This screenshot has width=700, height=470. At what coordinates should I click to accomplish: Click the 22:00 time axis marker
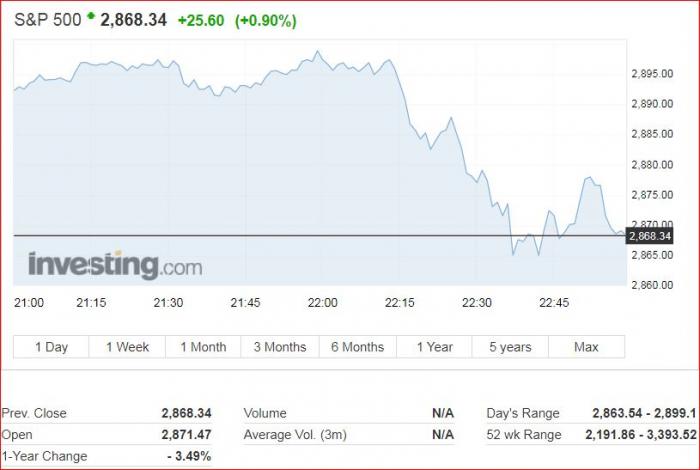[x=322, y=303]
